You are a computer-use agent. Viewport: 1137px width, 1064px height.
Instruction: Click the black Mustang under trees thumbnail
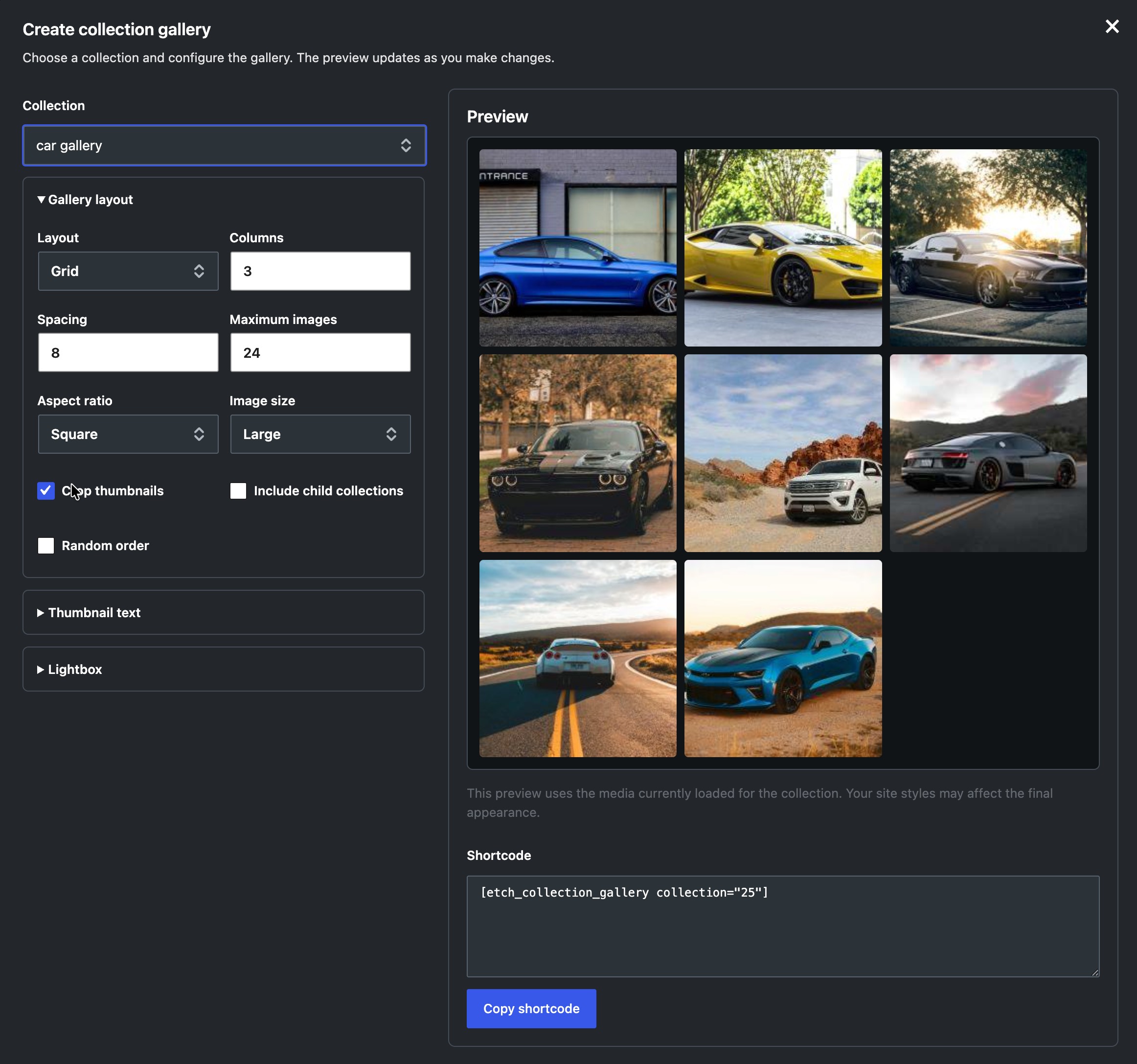coord(988,248)
